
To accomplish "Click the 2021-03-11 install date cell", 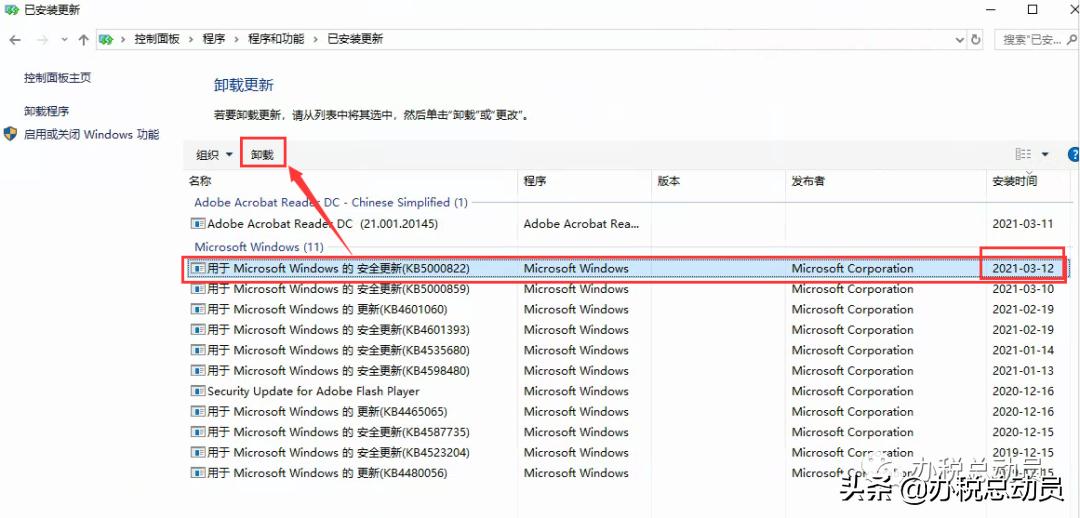I will pos(1023,224).
